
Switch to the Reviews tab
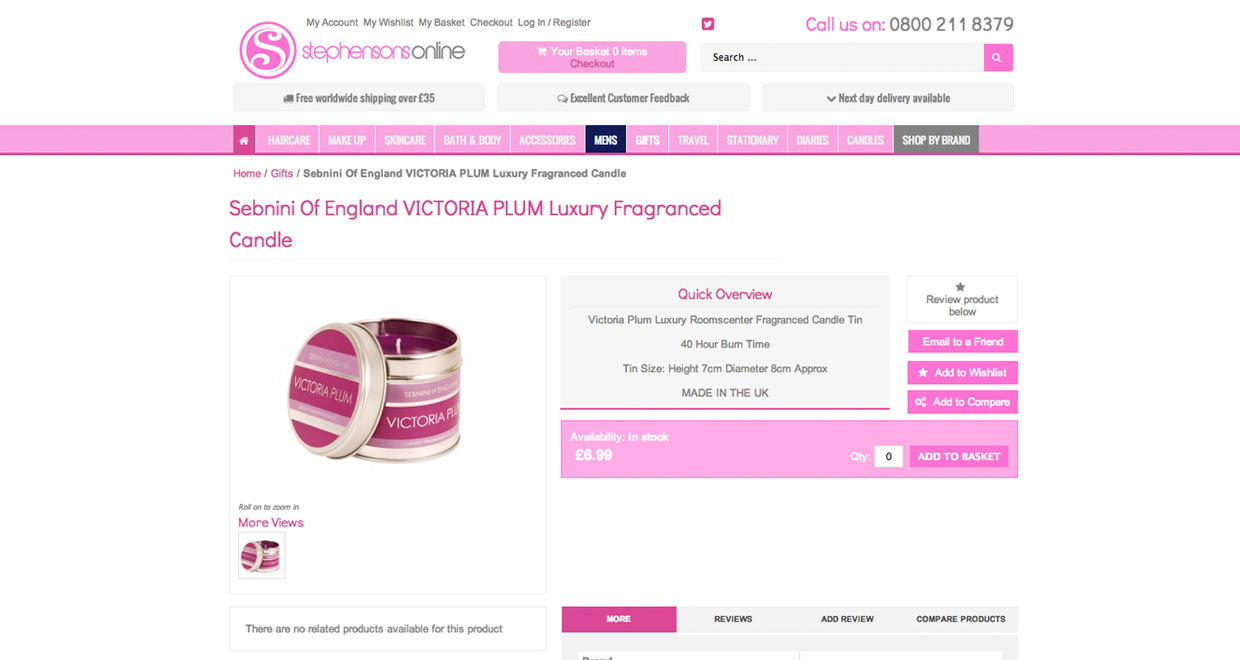[x=733, y=619]
